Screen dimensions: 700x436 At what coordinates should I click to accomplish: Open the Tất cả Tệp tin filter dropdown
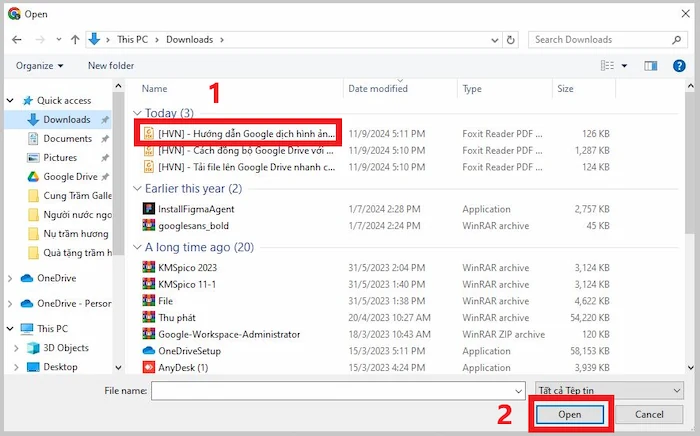609,390
